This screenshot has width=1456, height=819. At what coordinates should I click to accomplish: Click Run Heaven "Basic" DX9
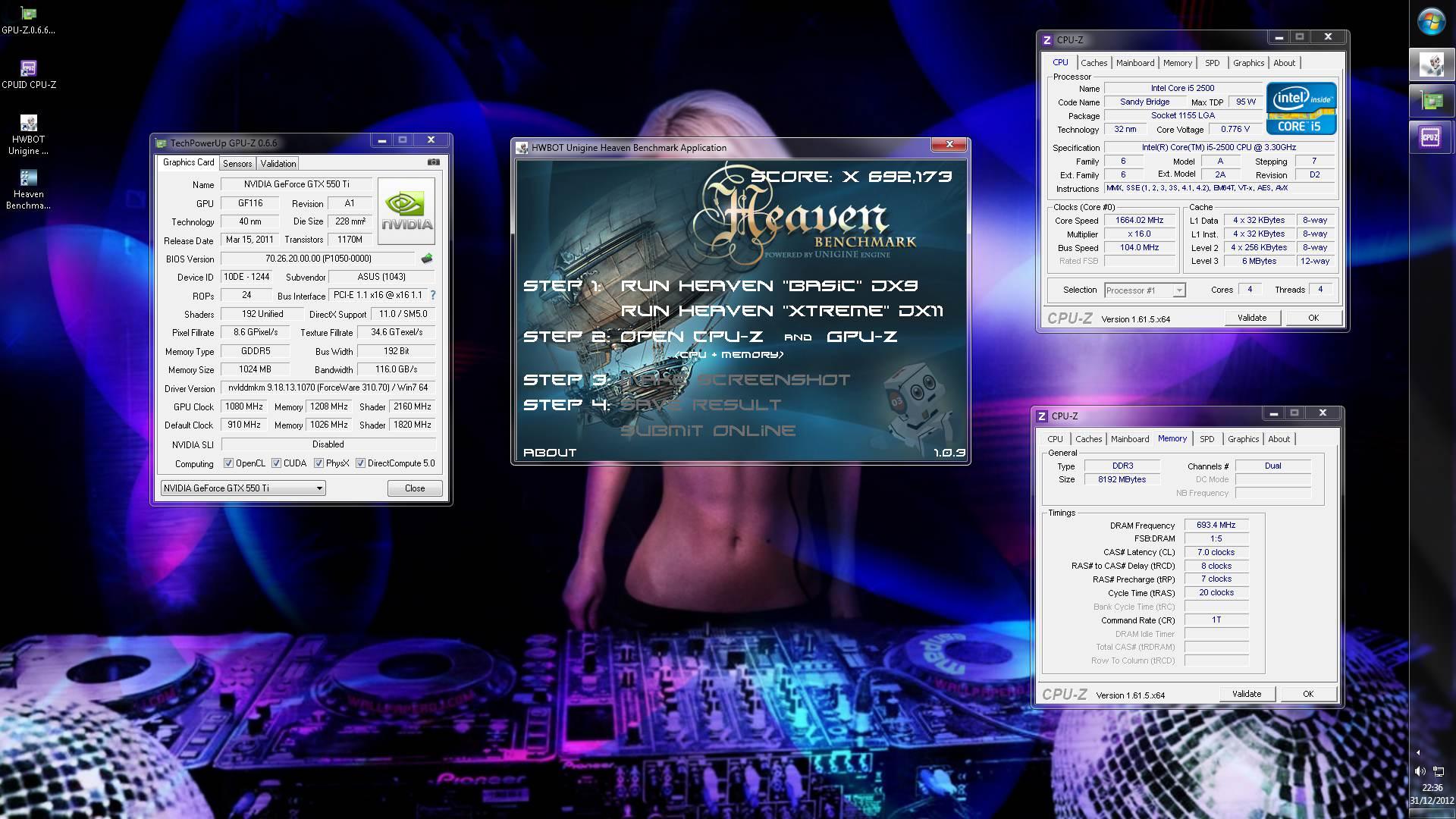(x=769, y=286)
